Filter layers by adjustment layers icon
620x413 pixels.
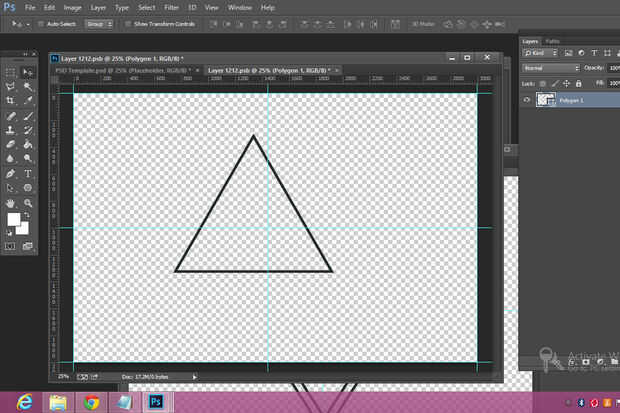tap(581, 53)
